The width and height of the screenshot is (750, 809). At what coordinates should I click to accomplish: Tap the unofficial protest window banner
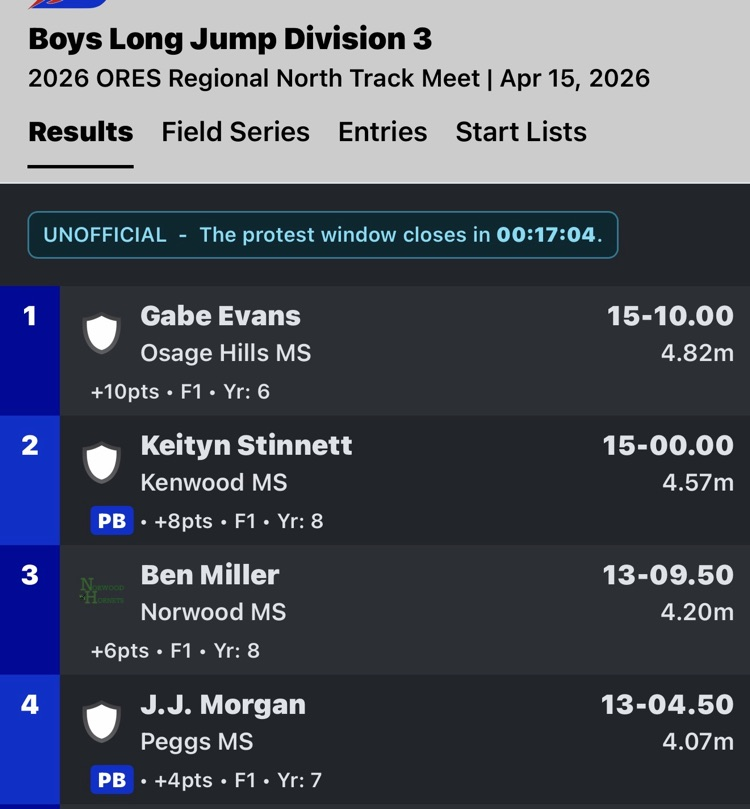pyautogui.click(x=322, y=235)
